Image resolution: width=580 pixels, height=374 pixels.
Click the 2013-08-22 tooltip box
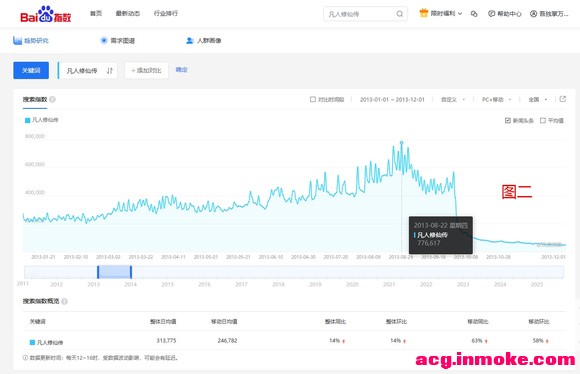pos(441,235)
